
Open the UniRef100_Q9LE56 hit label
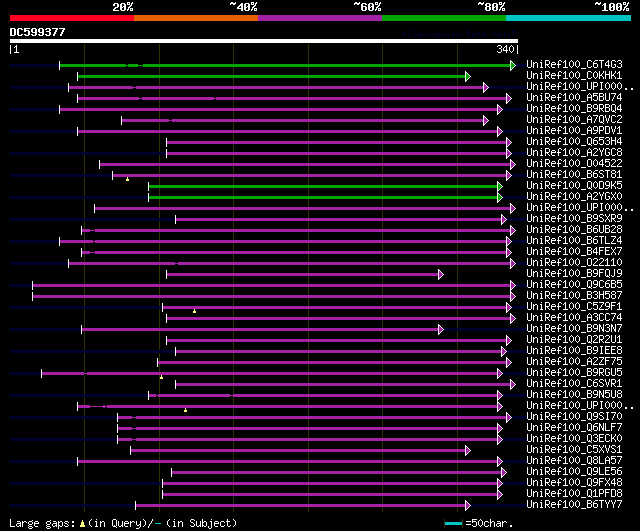(x=574, y=472)
